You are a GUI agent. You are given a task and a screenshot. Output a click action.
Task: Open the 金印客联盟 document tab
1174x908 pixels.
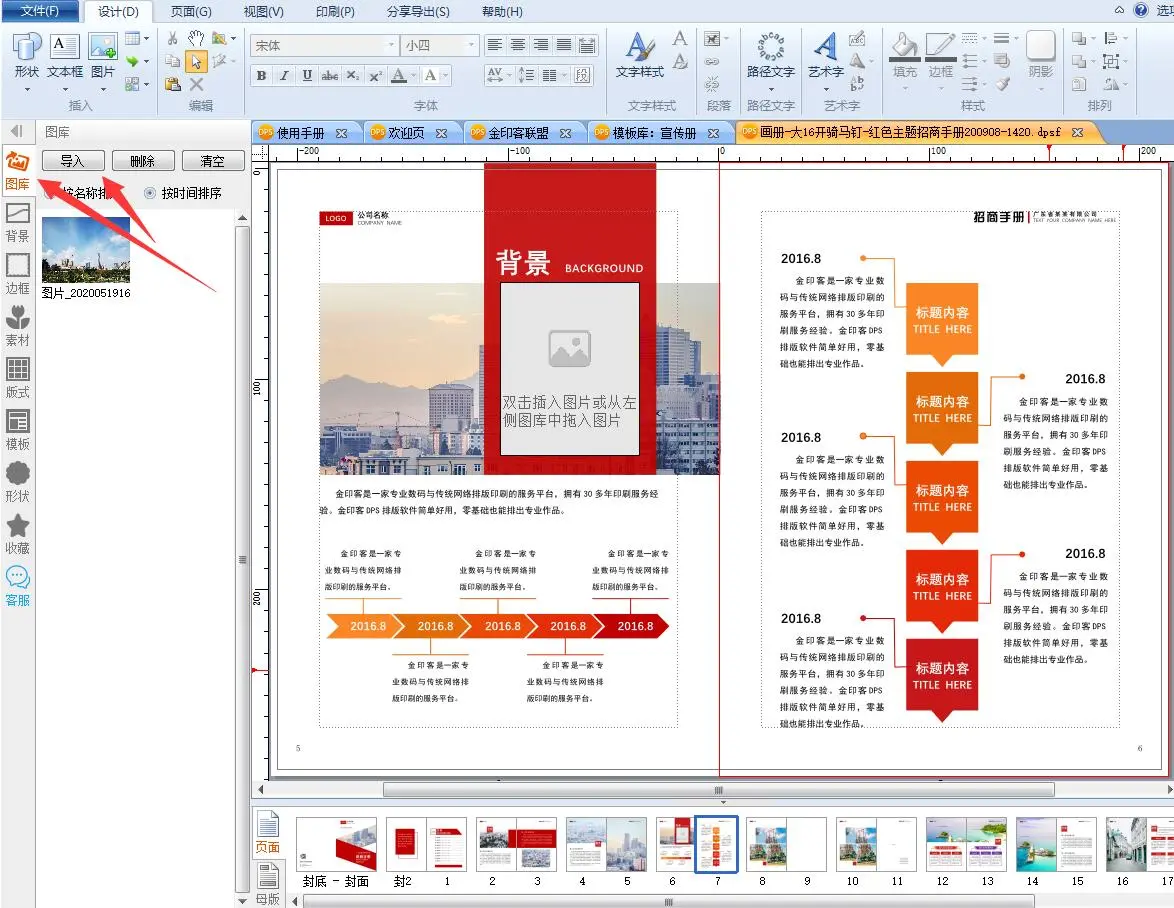pyautogui.click(x=518, y=133)
